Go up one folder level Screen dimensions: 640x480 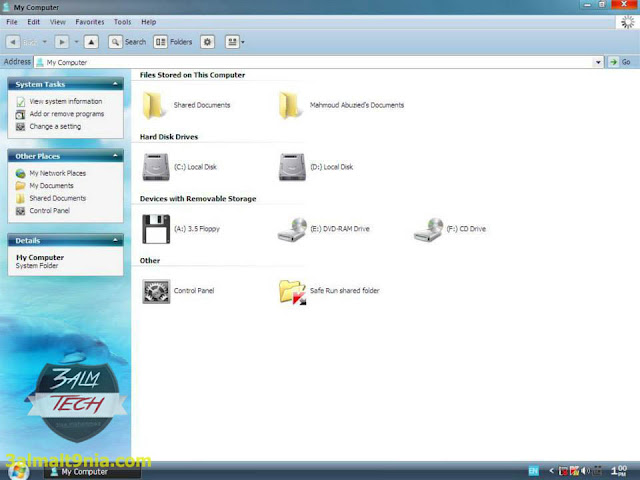click(x=91, y=42)
